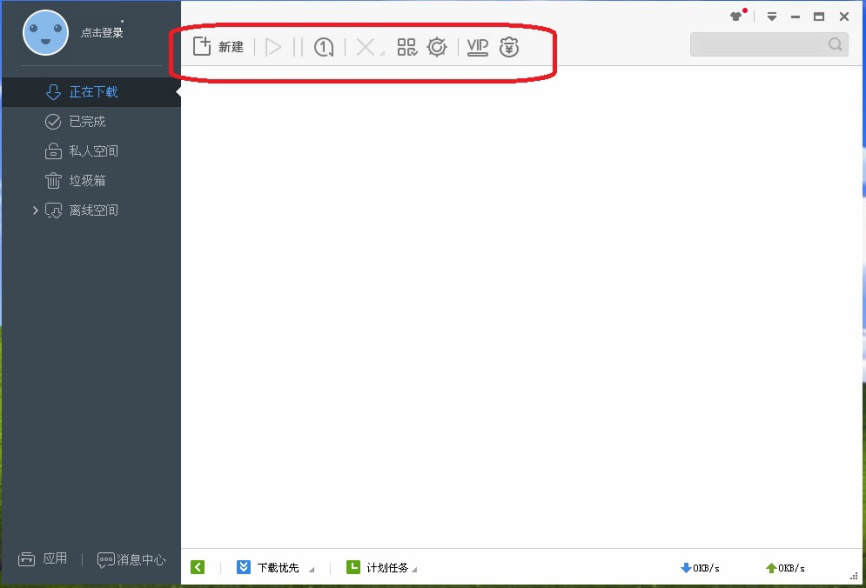Open the main menu dropdown triangle icon
Screen dimensions: 866x588
click(772, 17)
